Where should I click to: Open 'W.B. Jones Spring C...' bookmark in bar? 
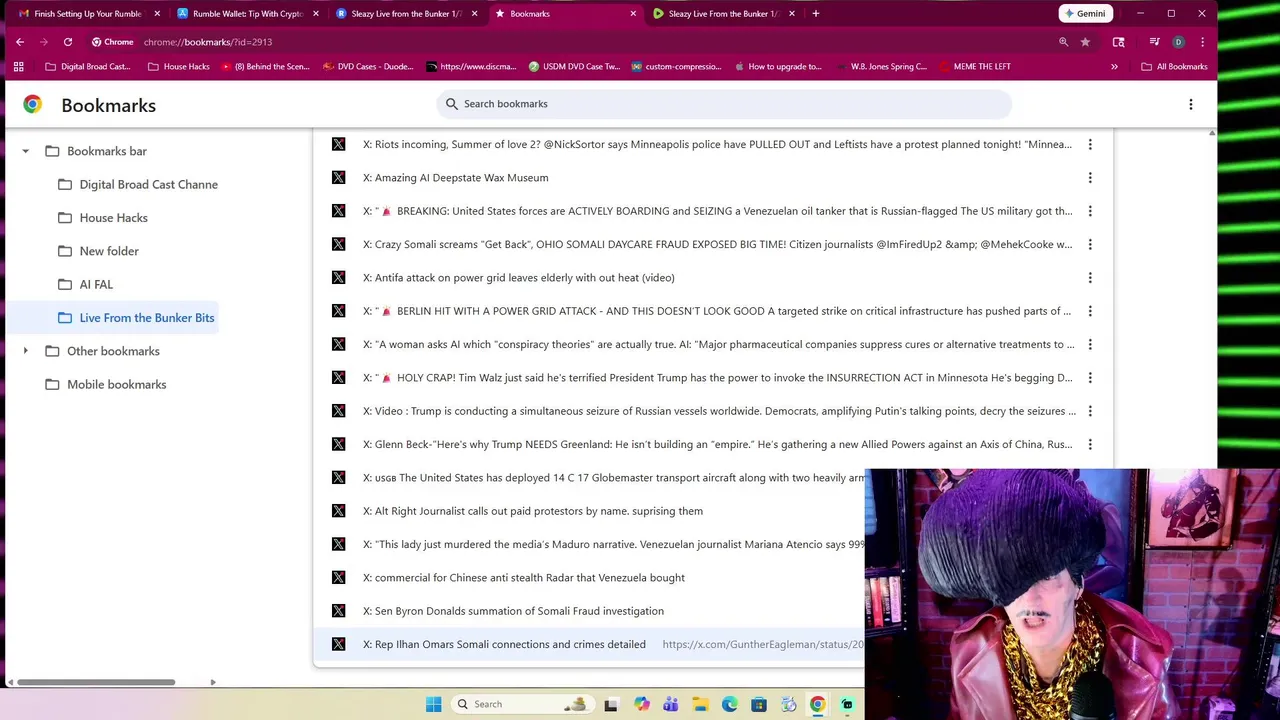881,67
